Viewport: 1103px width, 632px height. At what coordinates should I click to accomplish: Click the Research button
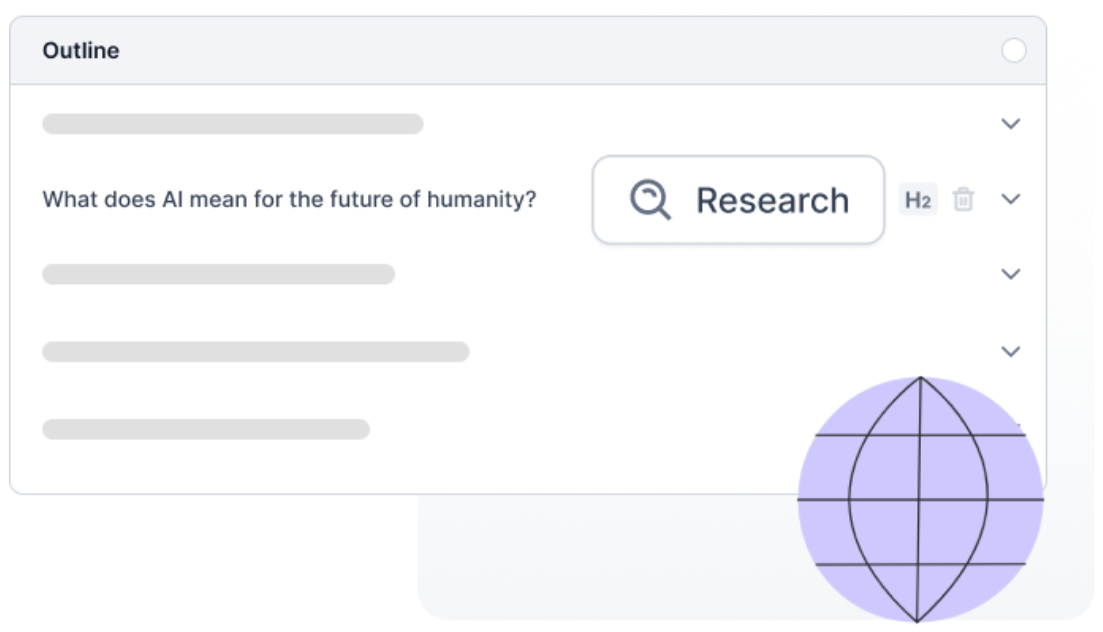[738, 200]
